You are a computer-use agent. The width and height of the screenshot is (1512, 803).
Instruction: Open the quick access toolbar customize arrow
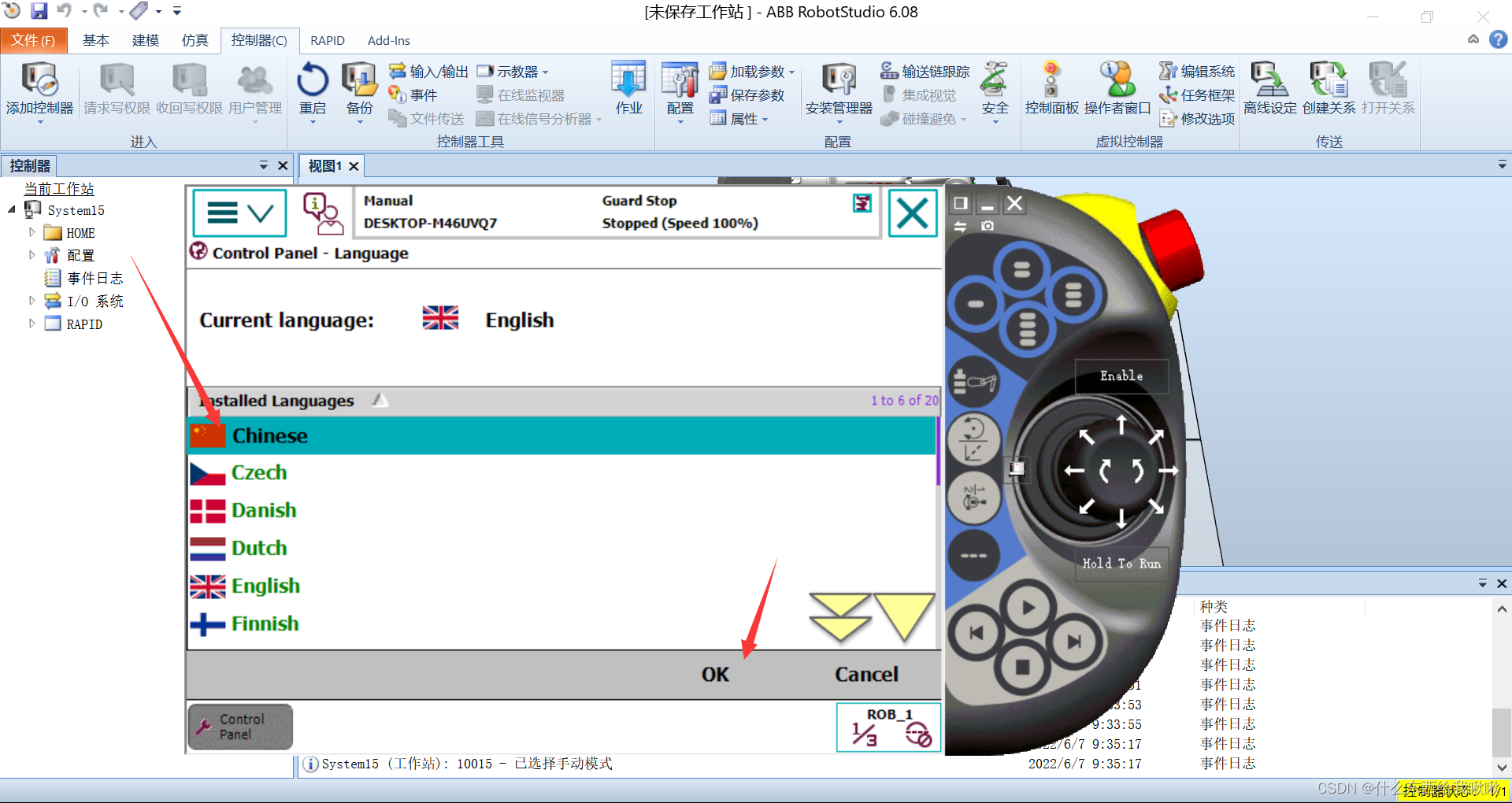tap(177, 11)
